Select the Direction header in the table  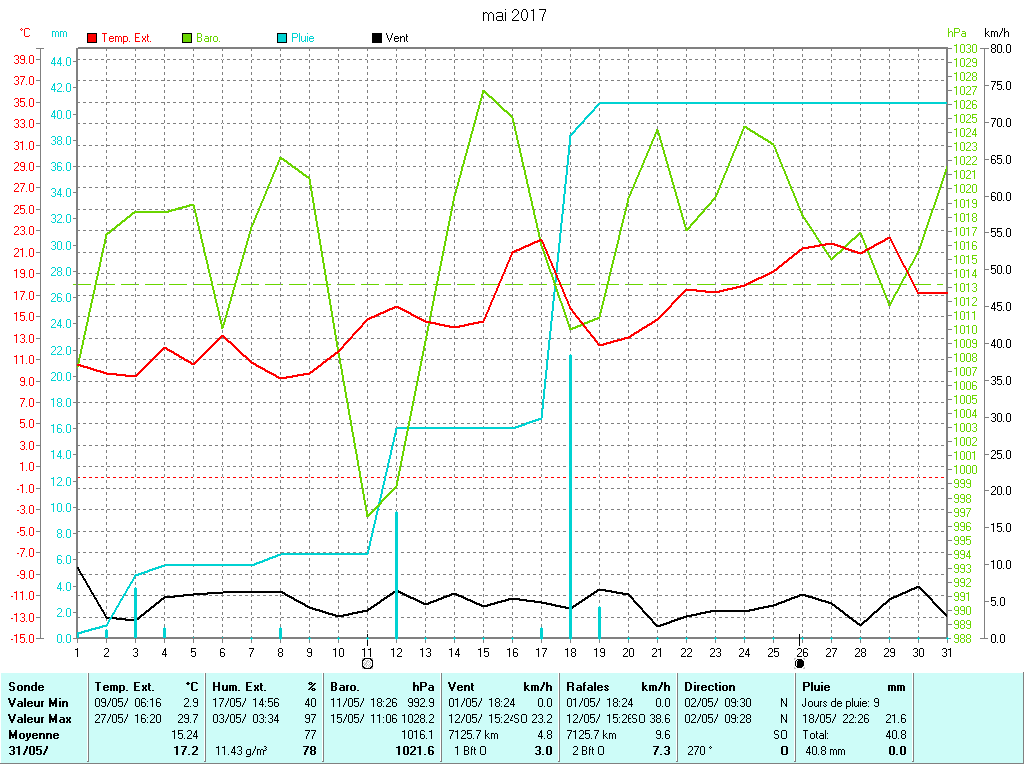pyautogui.click(x=710, y=687)
